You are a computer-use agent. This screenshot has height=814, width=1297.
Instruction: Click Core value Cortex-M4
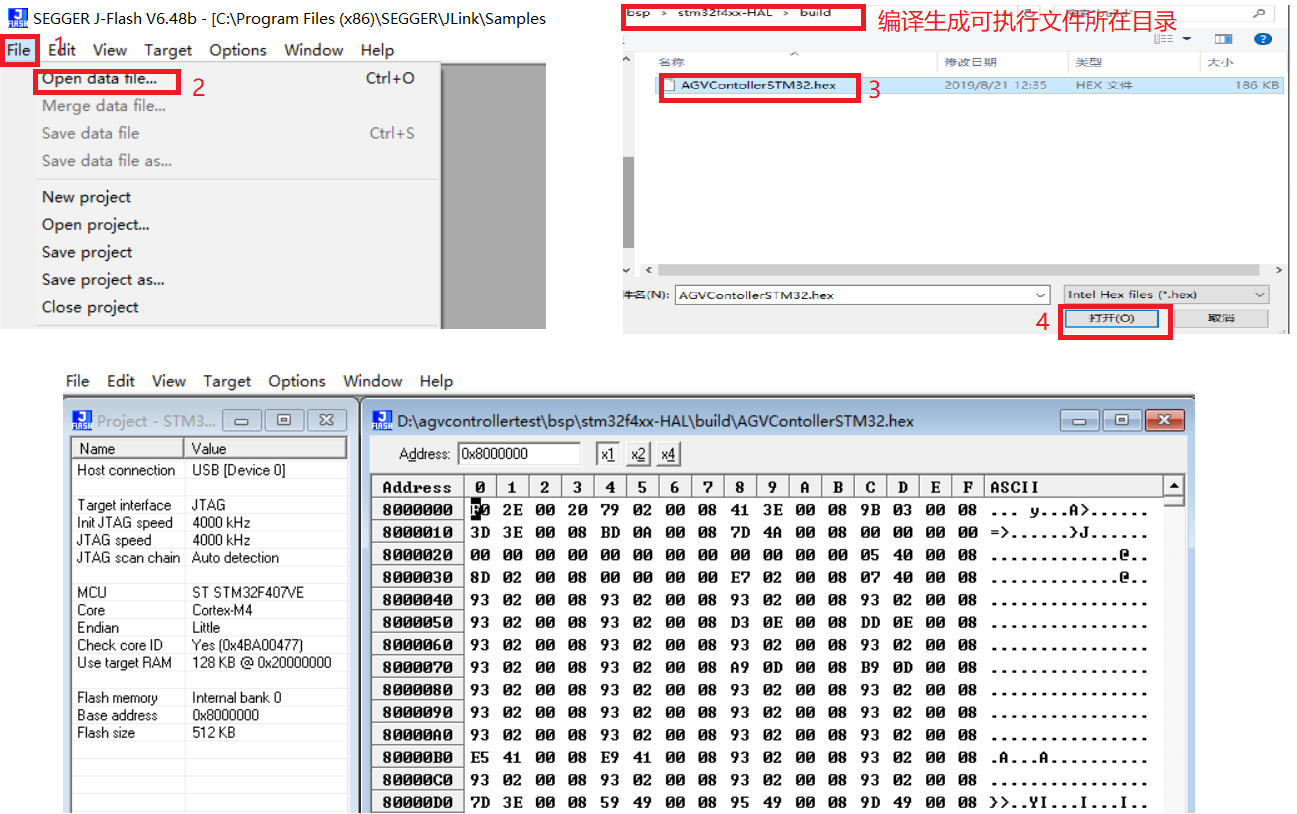click(x=224, y=610)
